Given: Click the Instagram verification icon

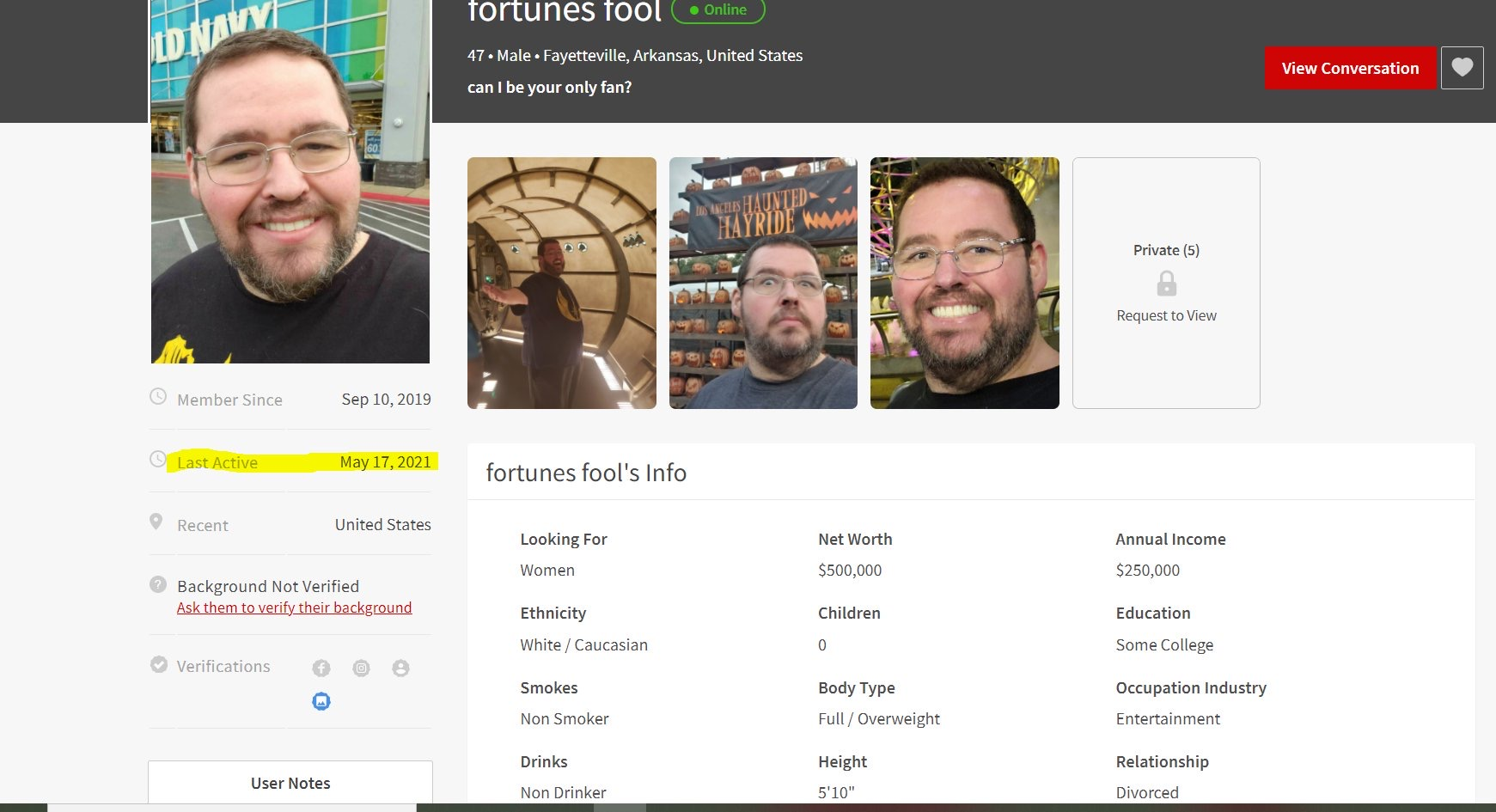Looking at the screenshot, I should (x=361, y=669).
